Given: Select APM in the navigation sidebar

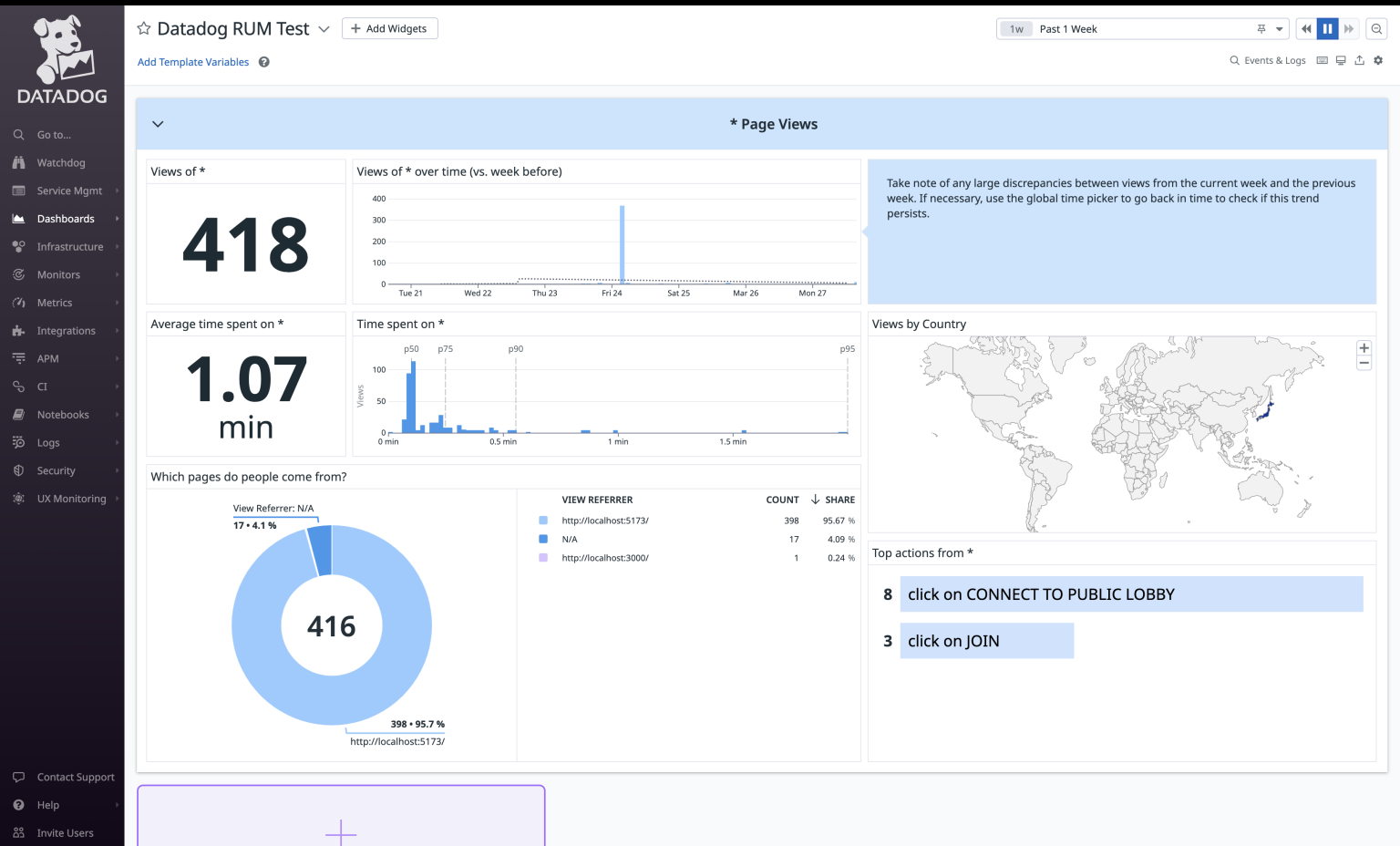Looking at the screenshot, I should [x=47, y=358].
